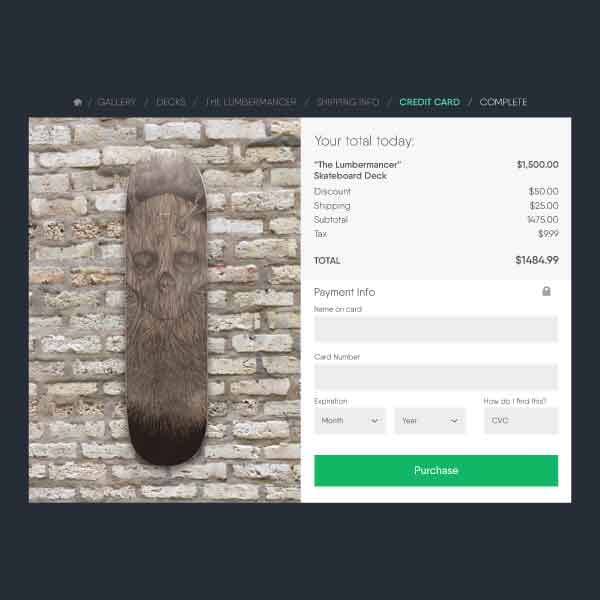Click the TOTAL amount $1484.99
The image size is (600, 600).
[x=537, y=260]
